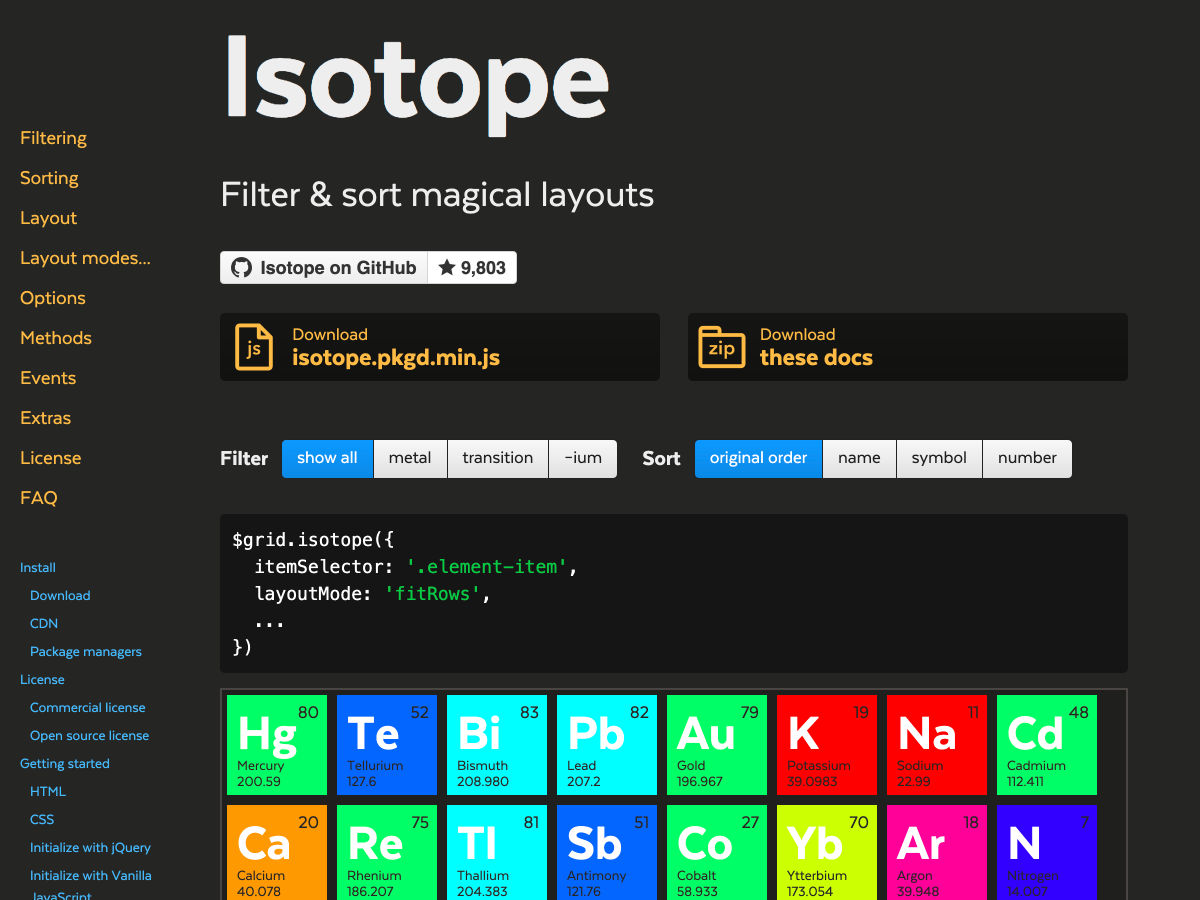Screen dimensions: 1200x900
Task: Toggle the '-ium' filter button
Action: pyautogui.click(x=583, y=458)
